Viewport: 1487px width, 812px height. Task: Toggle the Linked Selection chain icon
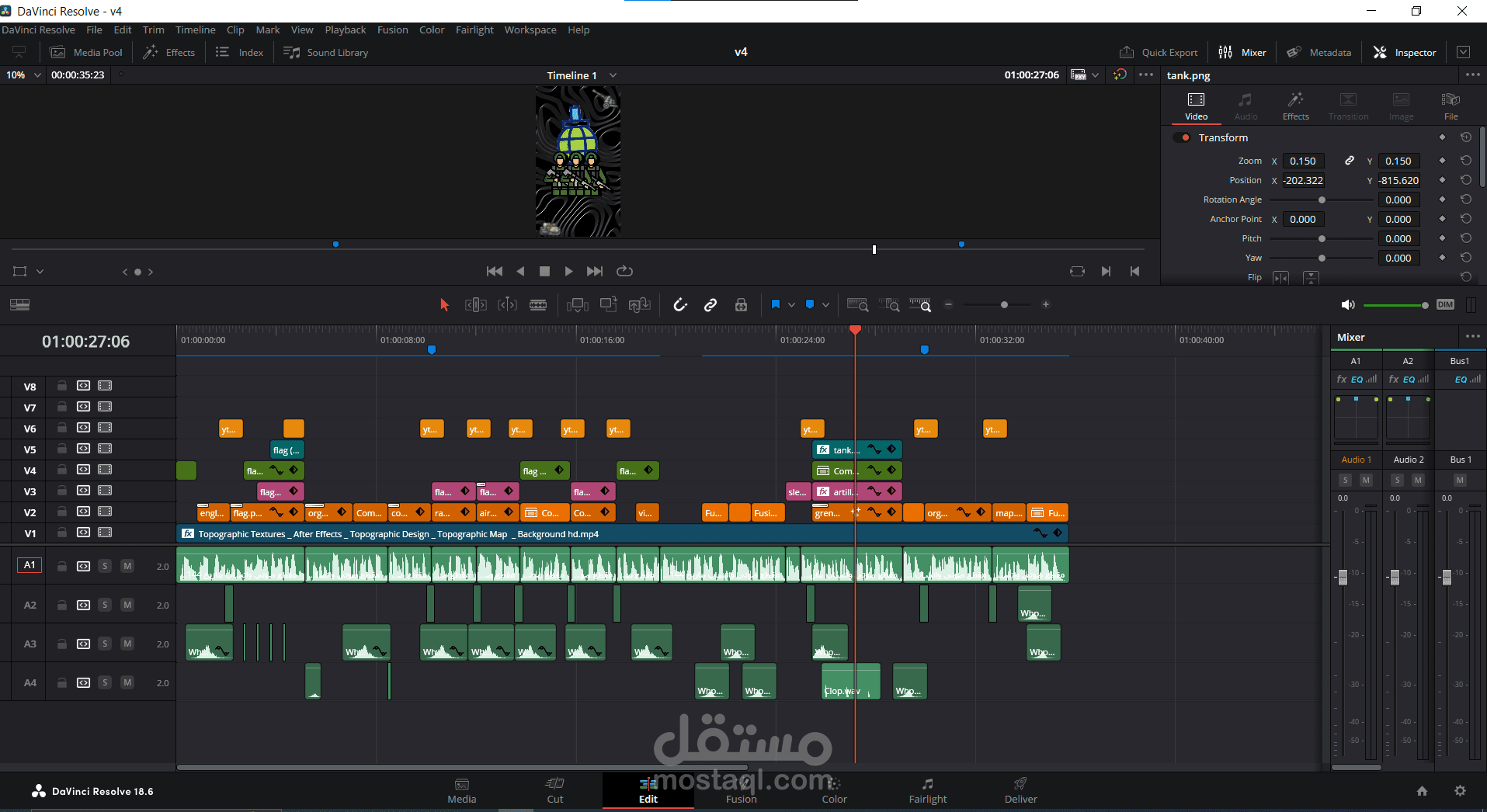[x=710, y=305]
